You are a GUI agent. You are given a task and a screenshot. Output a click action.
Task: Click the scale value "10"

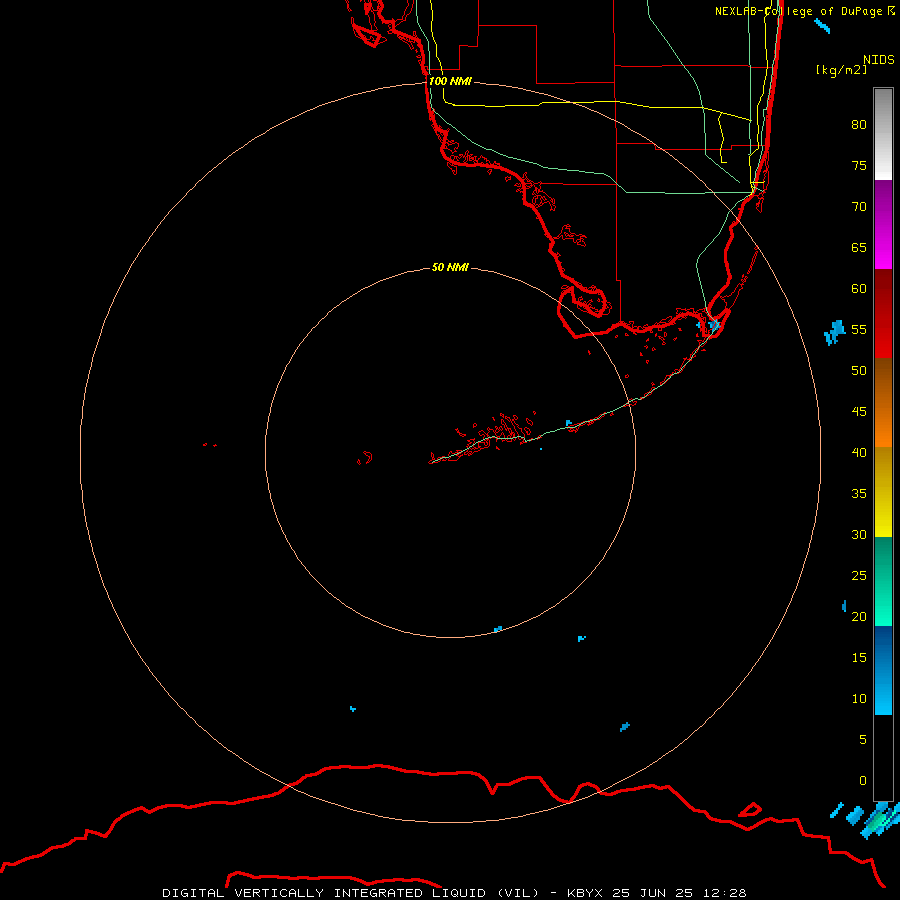859,699
